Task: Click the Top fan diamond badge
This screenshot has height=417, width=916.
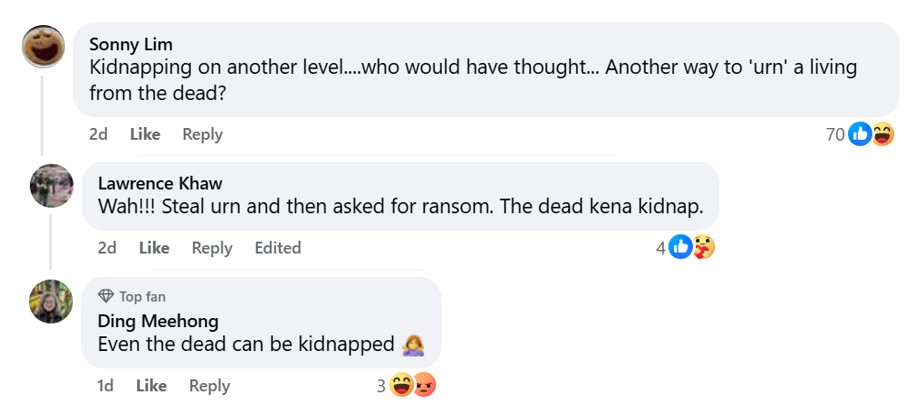Action: tap(106, 297)
